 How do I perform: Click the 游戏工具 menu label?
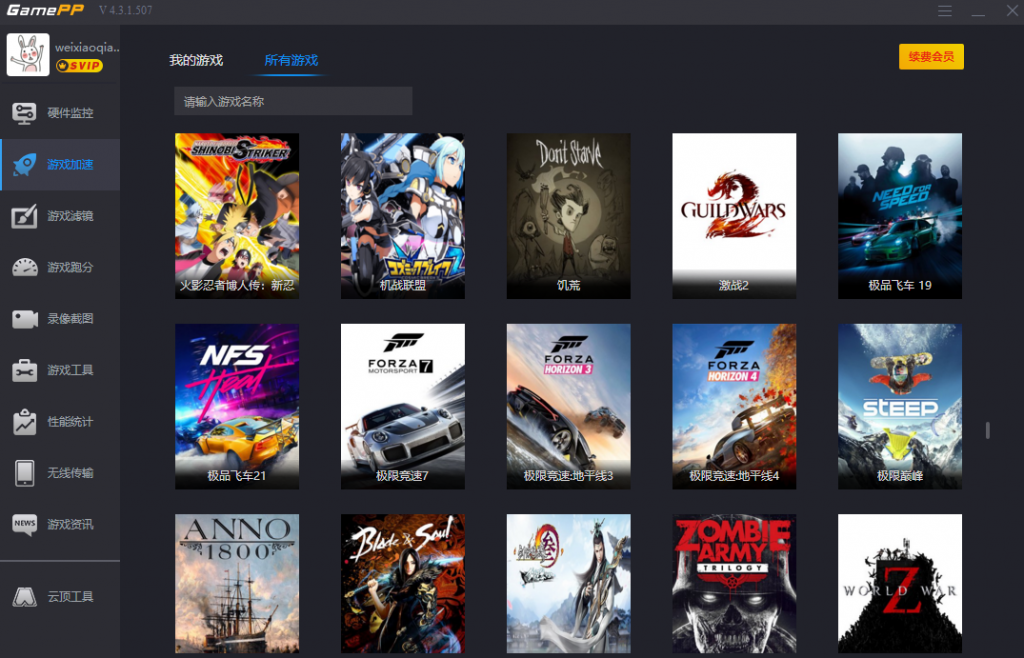click(x=70, y=370)
